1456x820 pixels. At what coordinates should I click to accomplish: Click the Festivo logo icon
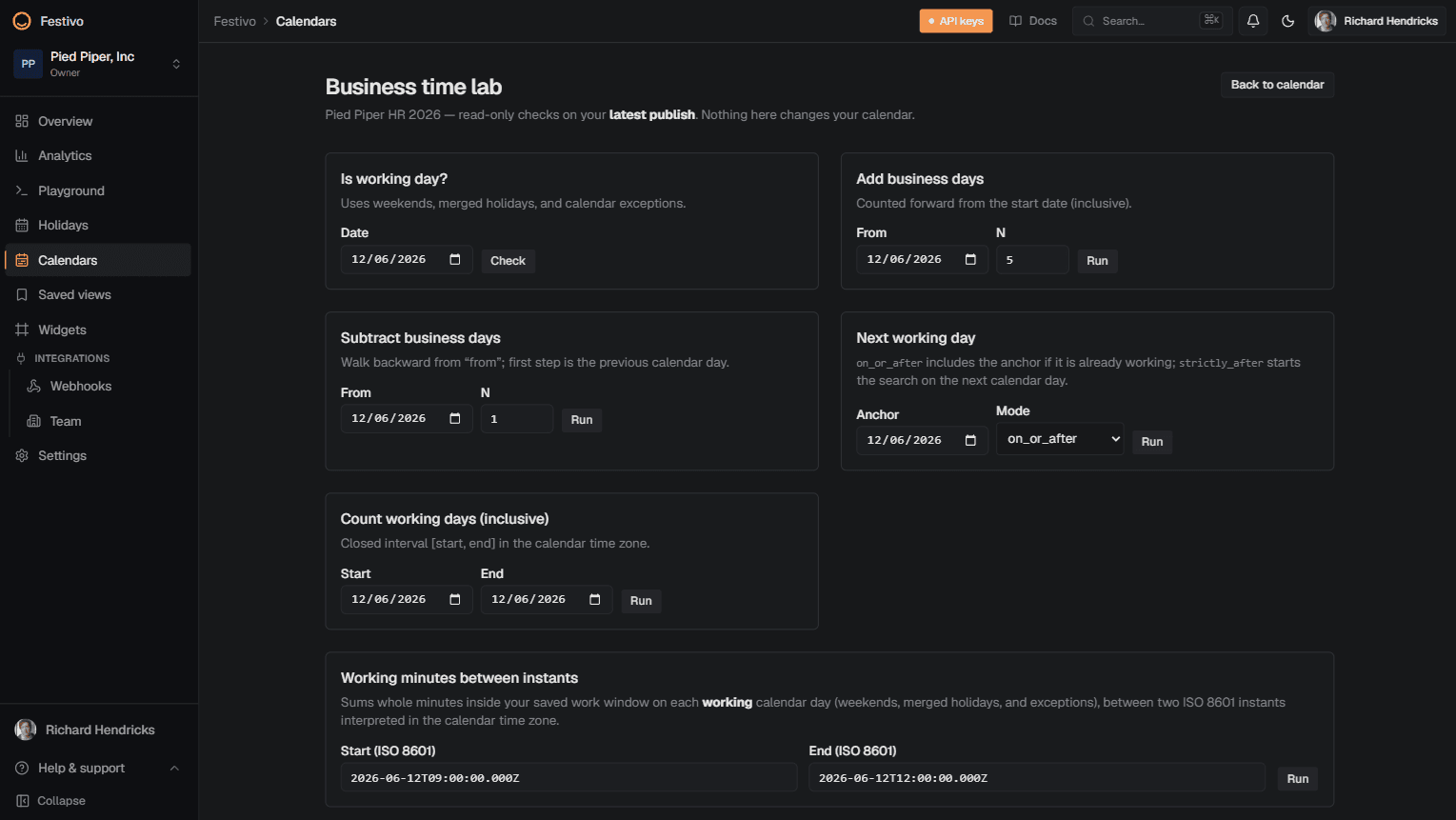[x=22, y=21]
